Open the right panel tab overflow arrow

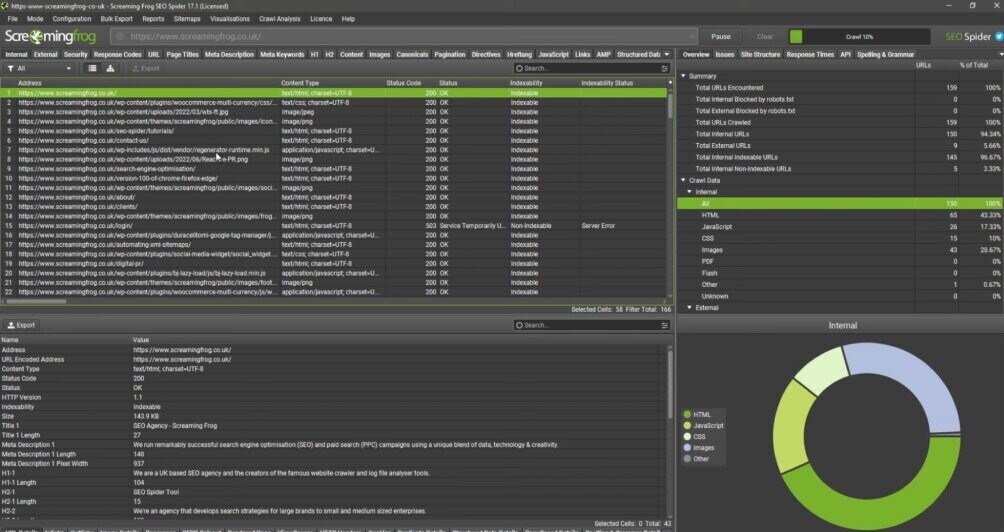coord(1001,54)
